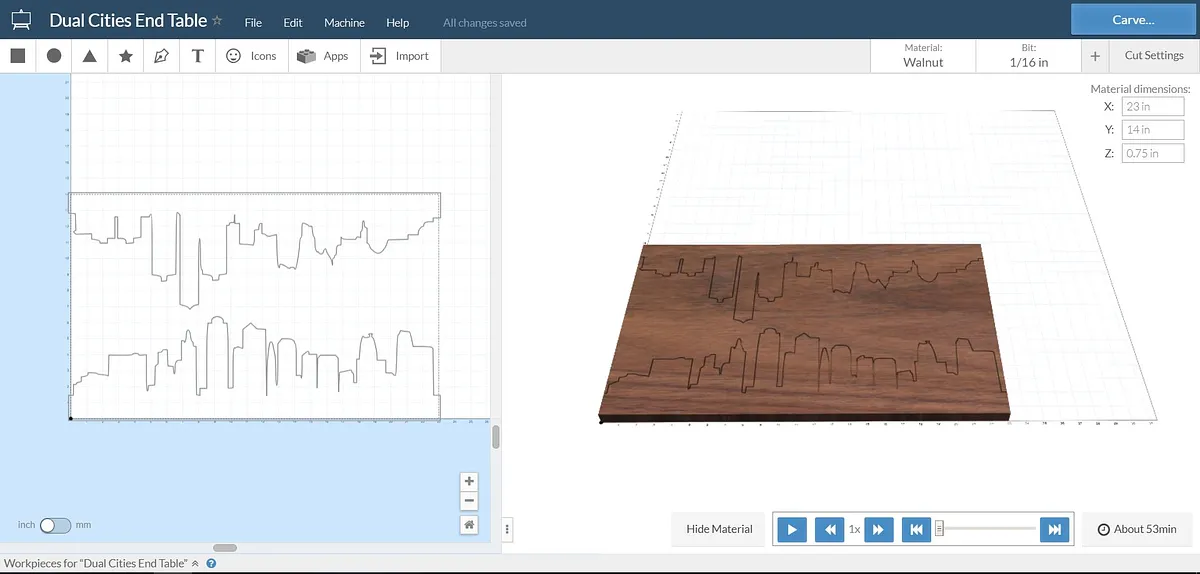1200x574 pixels.
Task: Open the Bit 1/16 in dropdown
Action: [x=1029, y=56]
